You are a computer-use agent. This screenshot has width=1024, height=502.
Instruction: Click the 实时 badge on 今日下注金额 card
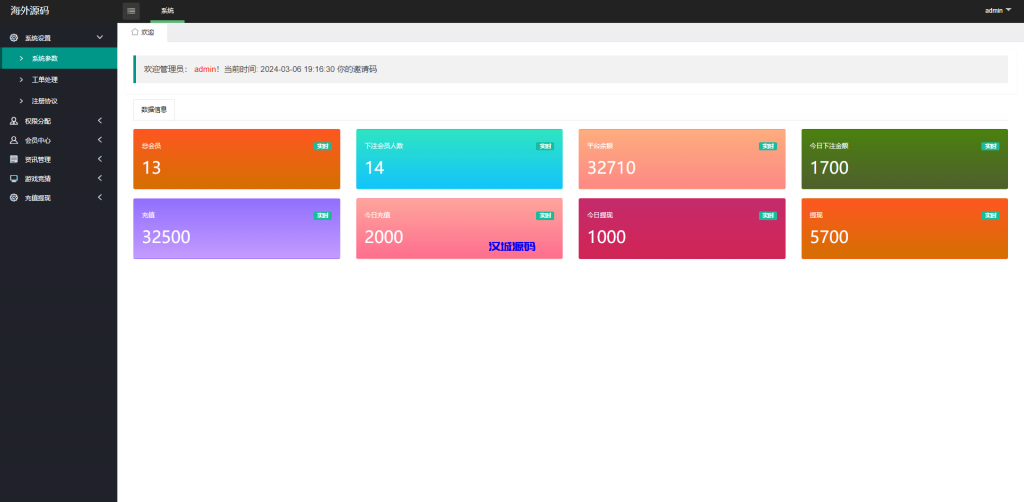tap(989, 146)
